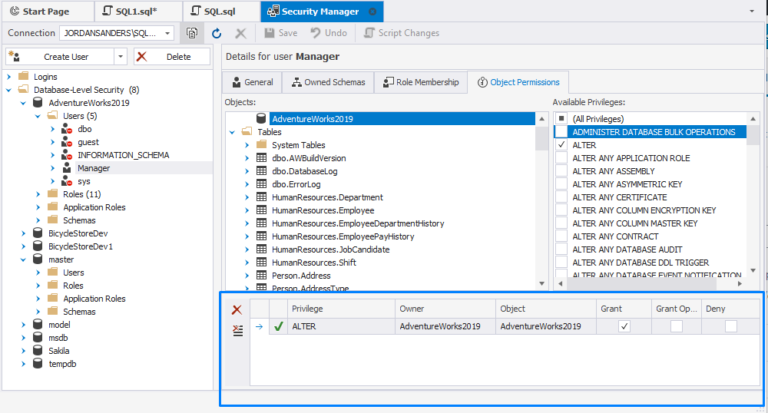
Task: Click the Roles (11) folder icon
Action: coord(52,194)
